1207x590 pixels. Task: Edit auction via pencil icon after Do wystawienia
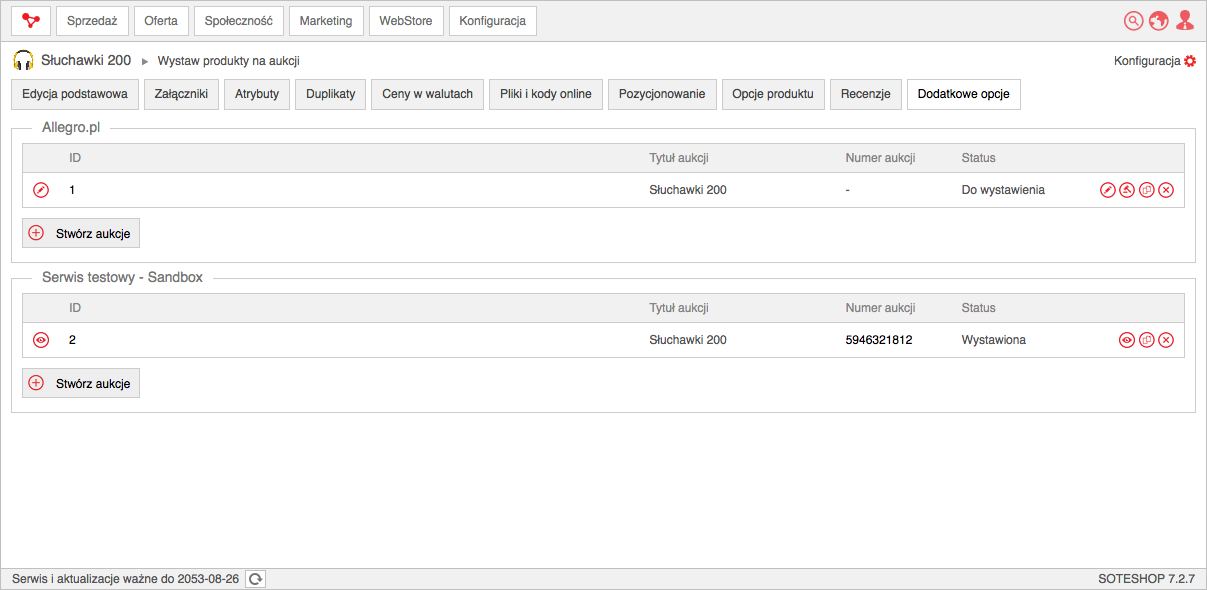point(1108,190)
